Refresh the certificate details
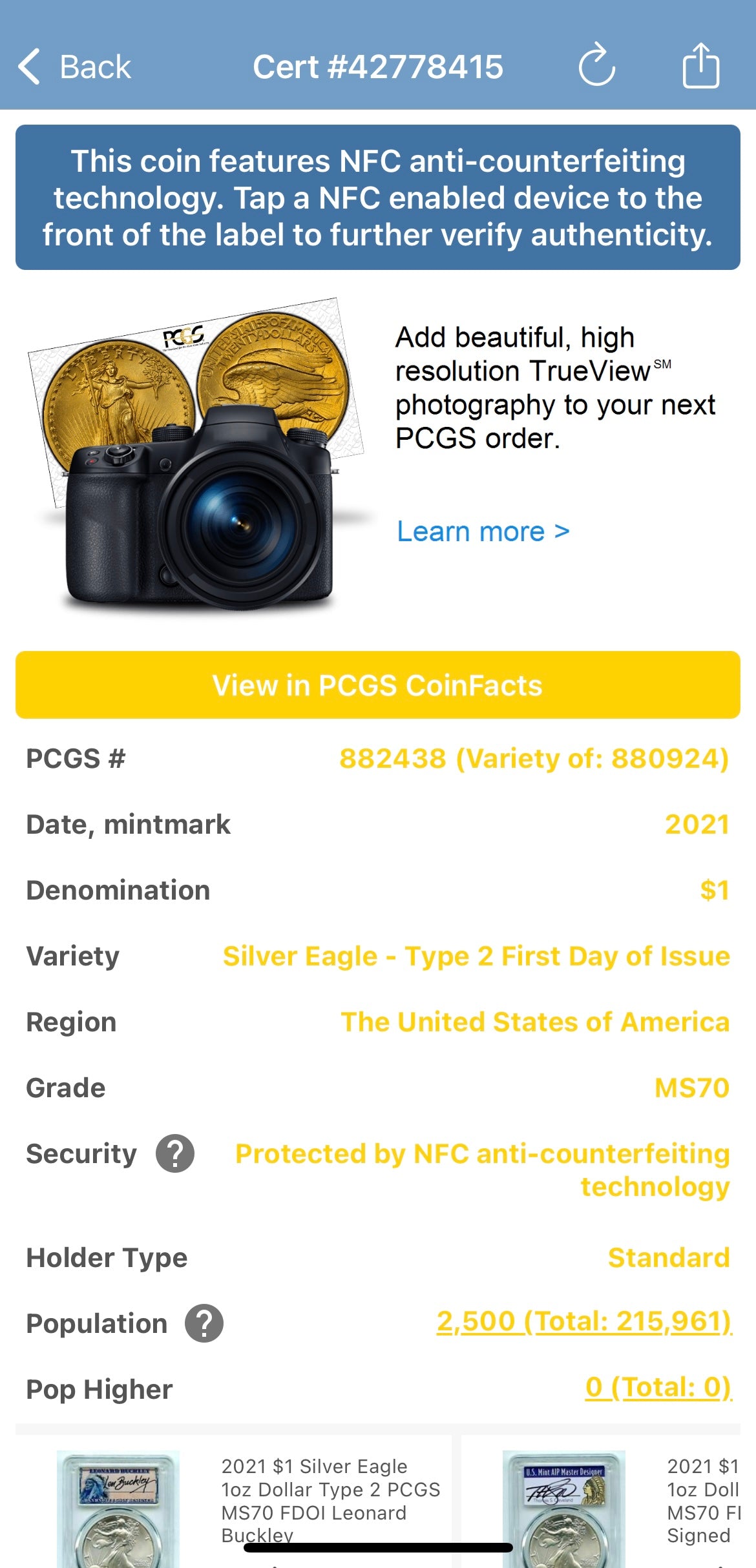The height and width of the screenshot is (1568, 756). [596, 65]
